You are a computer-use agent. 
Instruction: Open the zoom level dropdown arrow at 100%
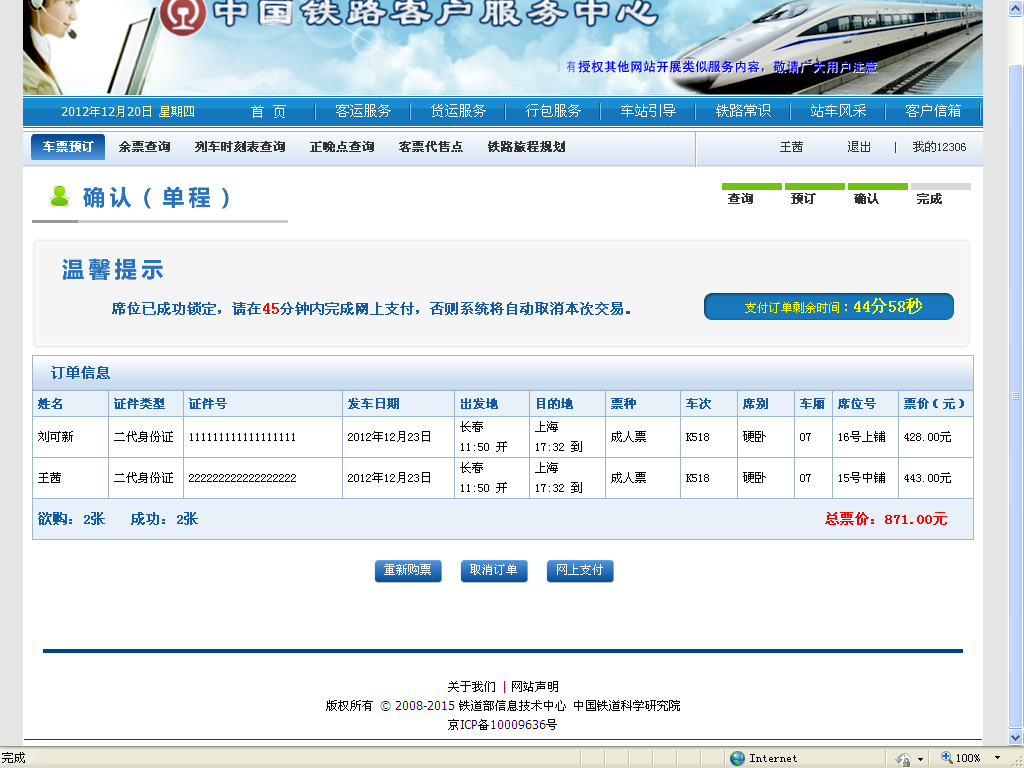[997, 758]
